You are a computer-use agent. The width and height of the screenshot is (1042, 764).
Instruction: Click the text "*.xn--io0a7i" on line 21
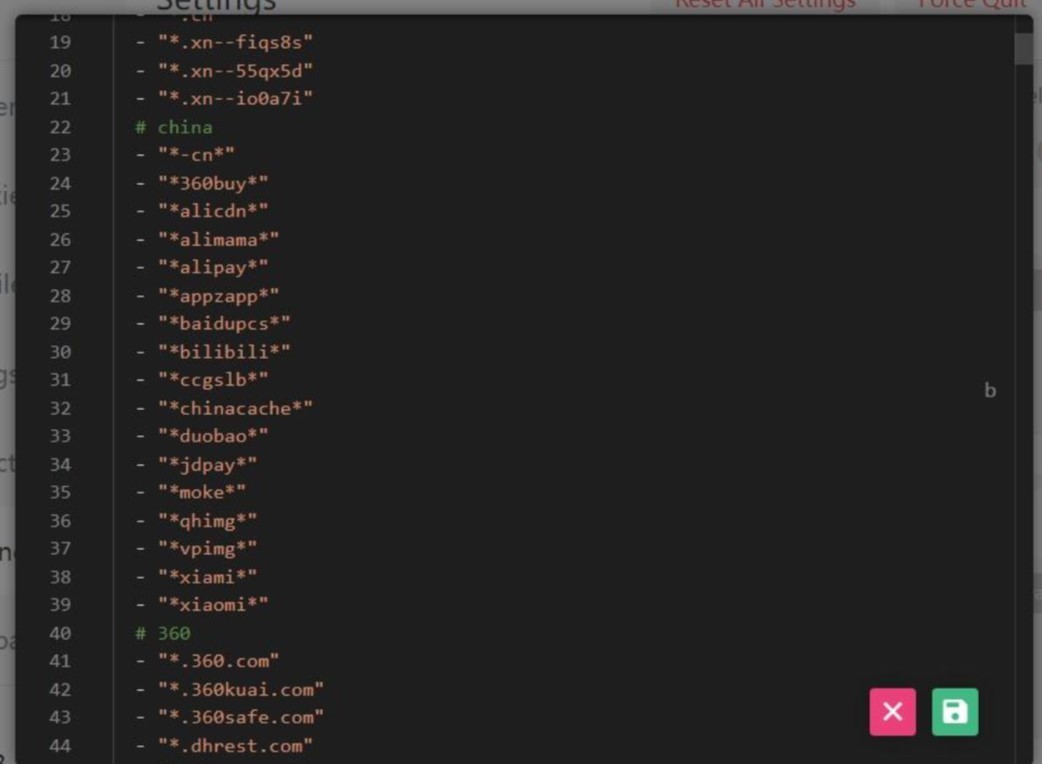(235, 98)
